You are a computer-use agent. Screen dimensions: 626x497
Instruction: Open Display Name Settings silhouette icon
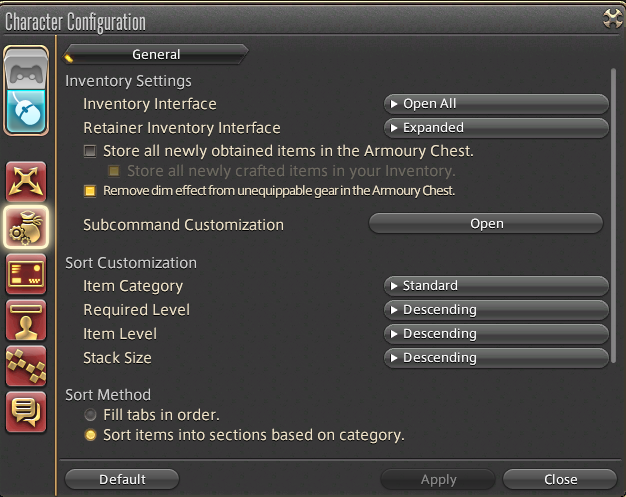pyautogui.click(x=26, y=320)
